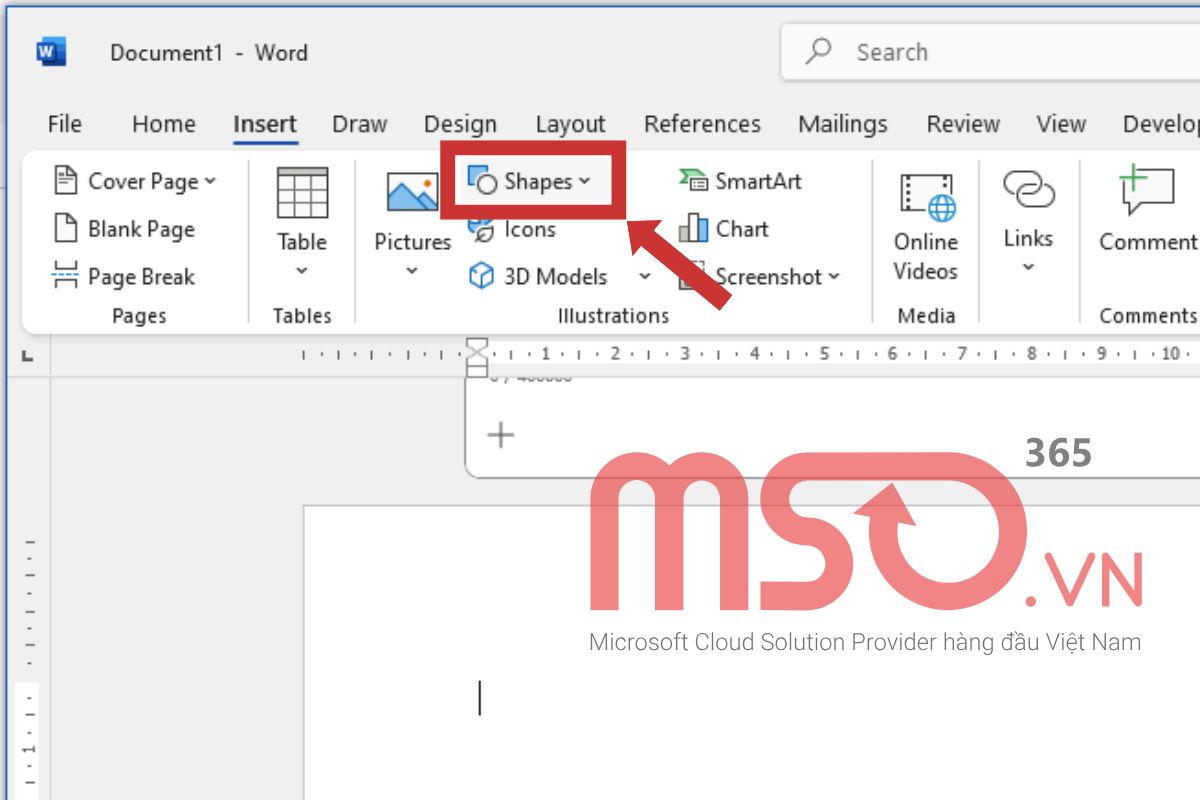Open the Screenshot dropdown
1200x800 pixels.
pos(760,277)
